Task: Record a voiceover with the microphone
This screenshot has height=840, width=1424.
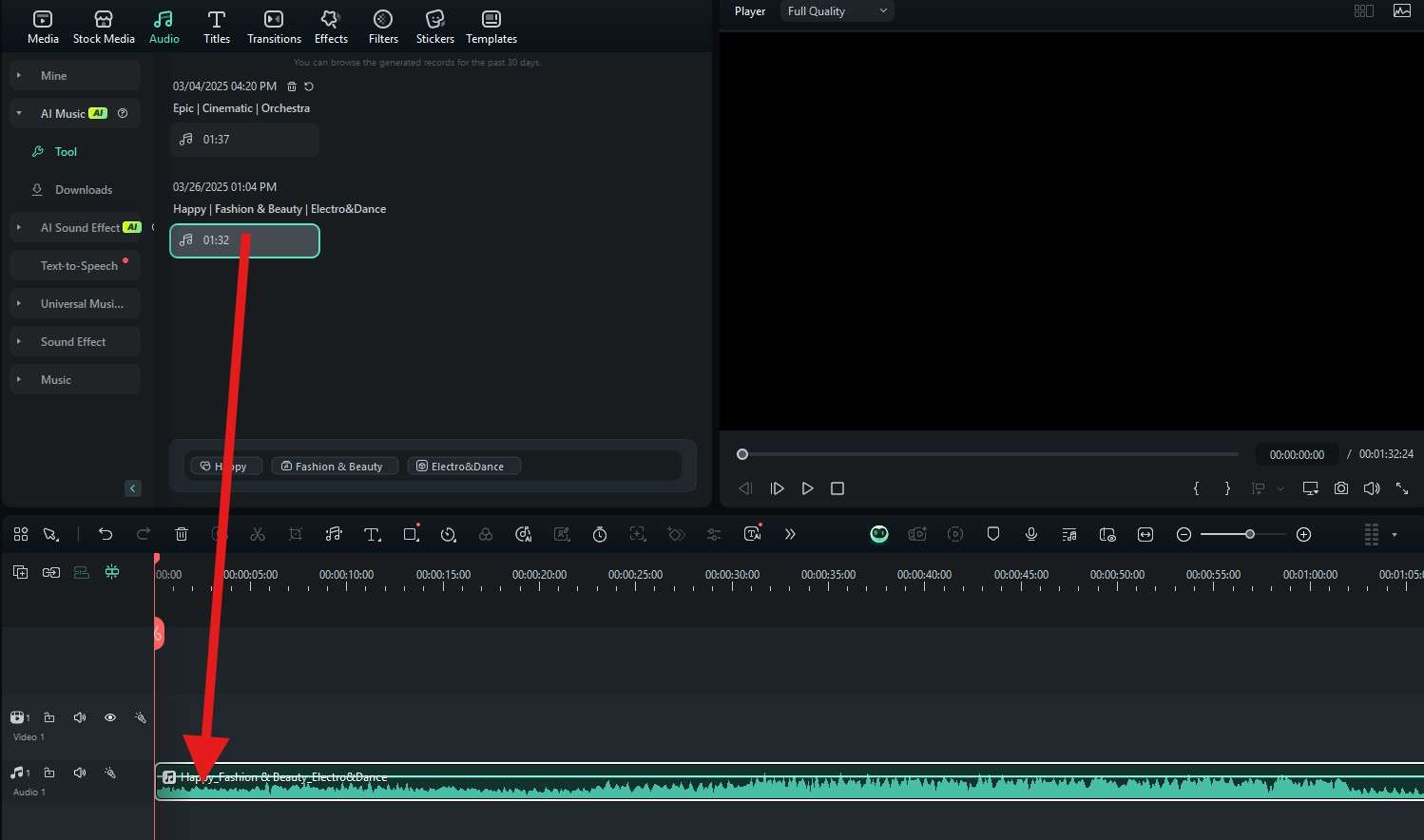Action: coord(1031,535)
